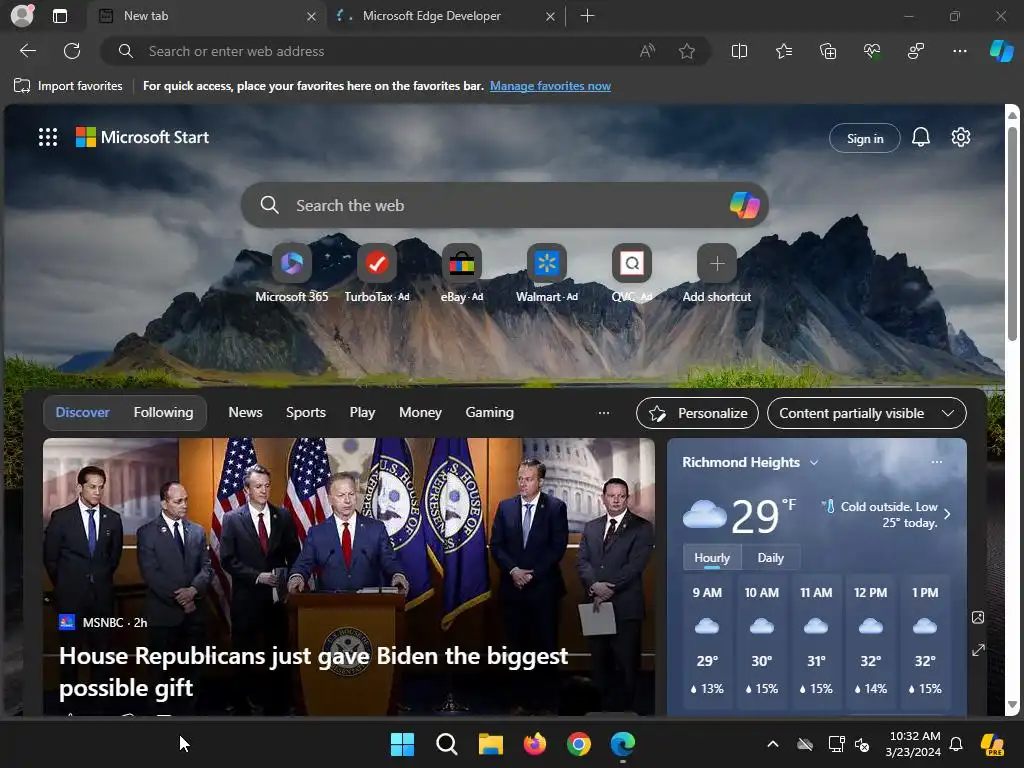The image size is (1024, 768).
Task: Open more feed categories ellipsis
Action: tap(603, 413)
